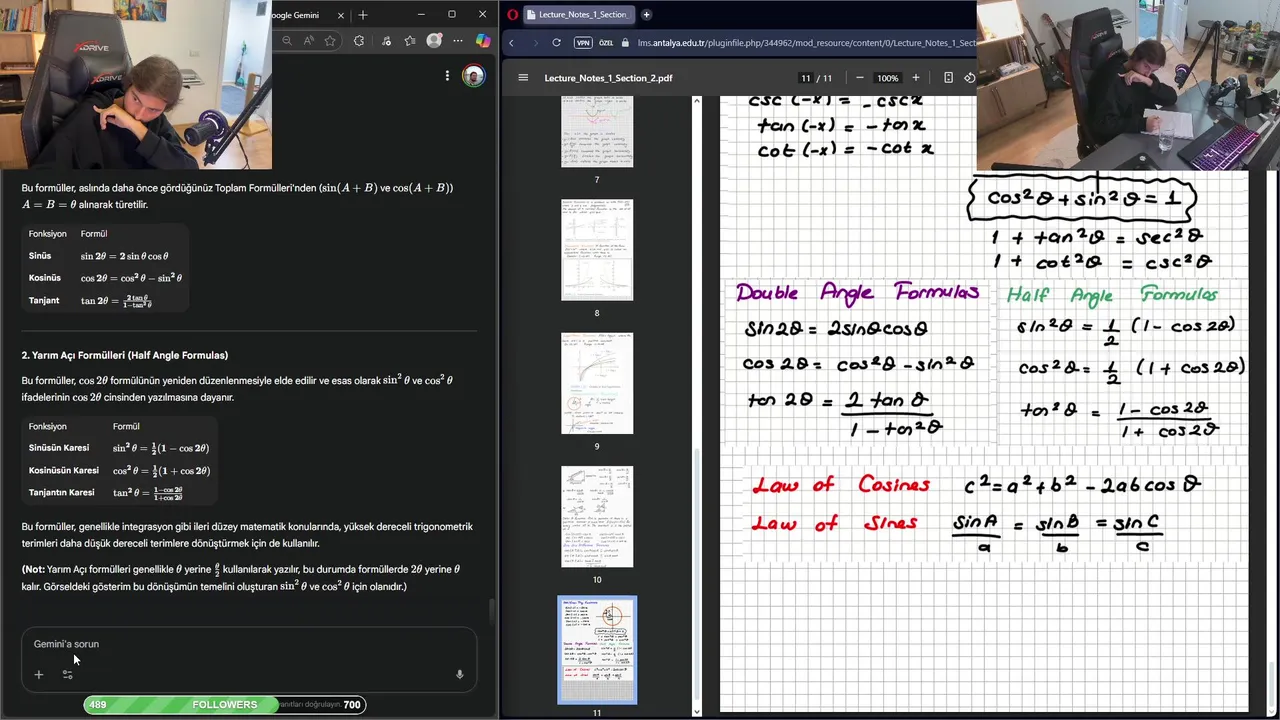Open page 10 thumbnail in PDF sidebar
The image size is (1280, 720).
(x=597, y=516)
